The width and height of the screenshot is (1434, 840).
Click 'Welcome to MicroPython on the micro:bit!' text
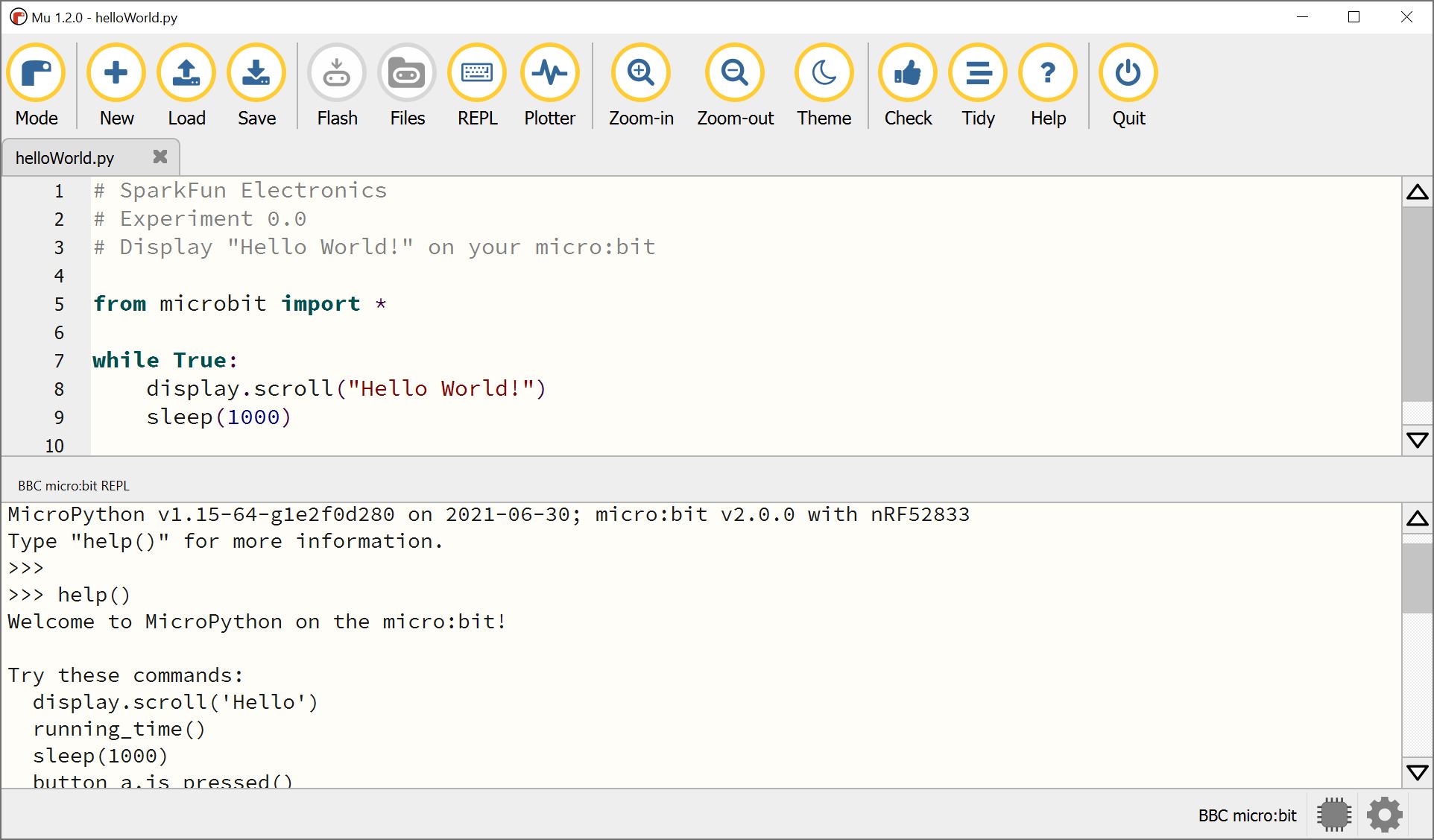tap(257, 622)
